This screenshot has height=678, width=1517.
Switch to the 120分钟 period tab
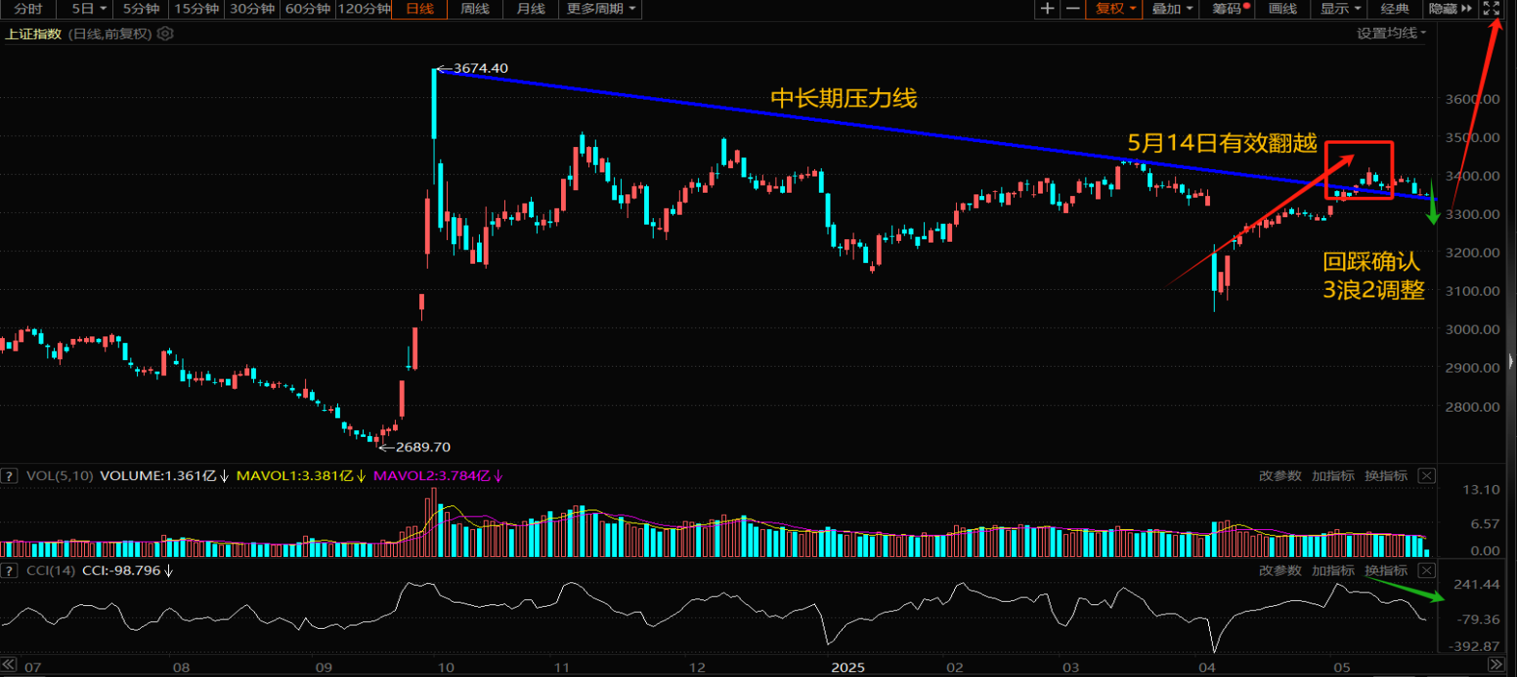(x=364, y=9)
